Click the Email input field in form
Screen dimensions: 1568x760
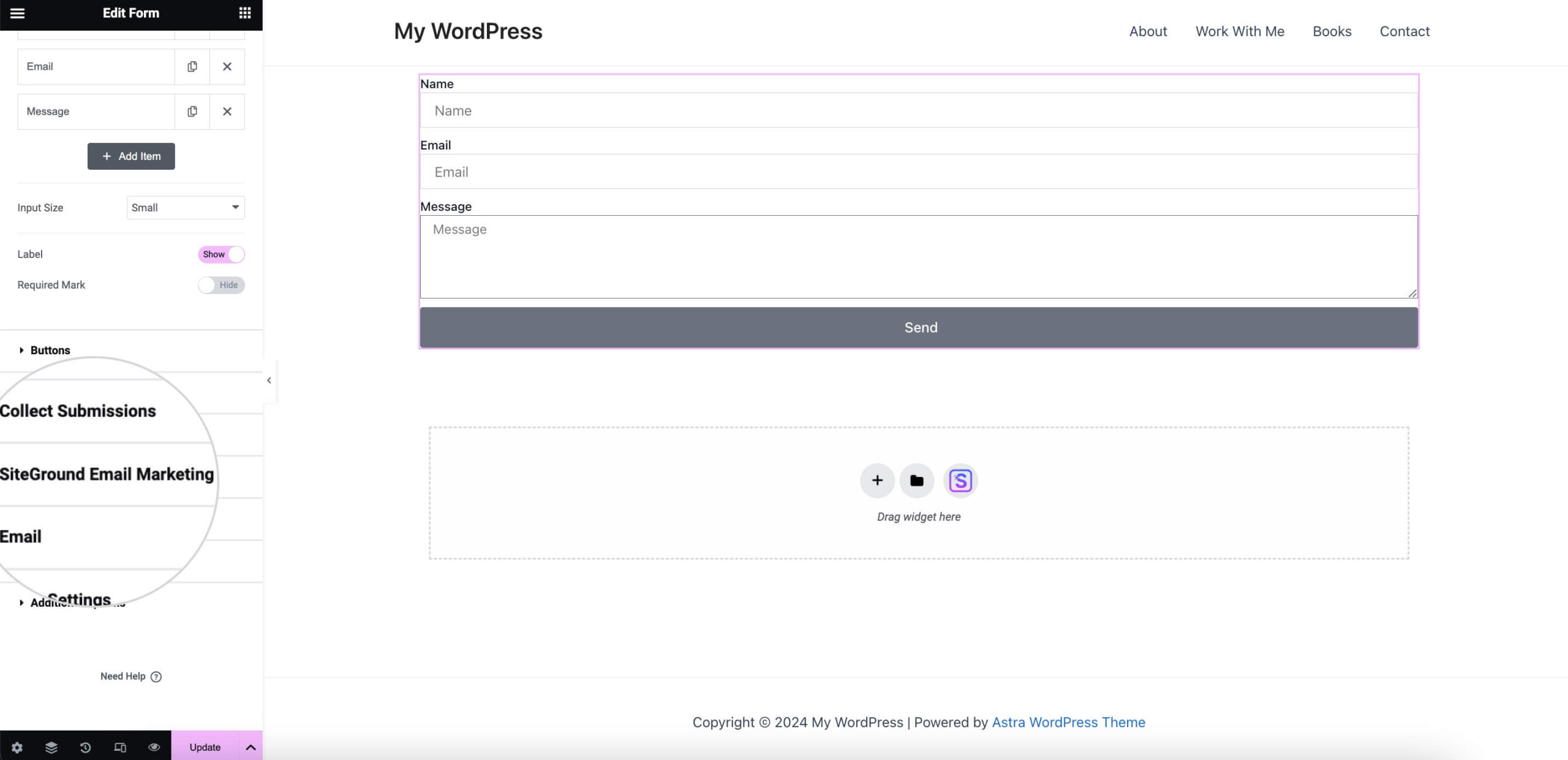(919, 172)
